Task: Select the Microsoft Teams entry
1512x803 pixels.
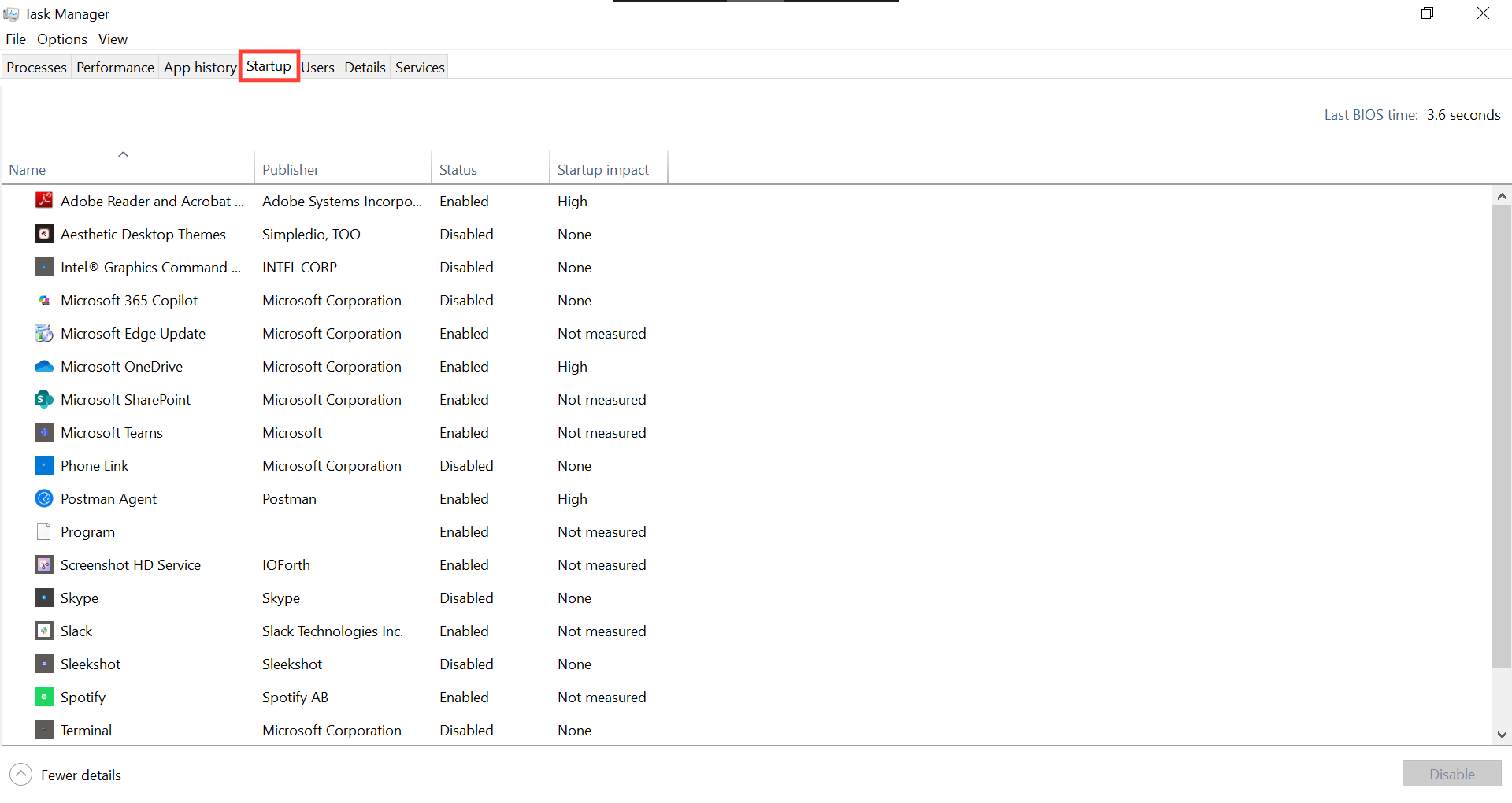Action: coord(112,433)
